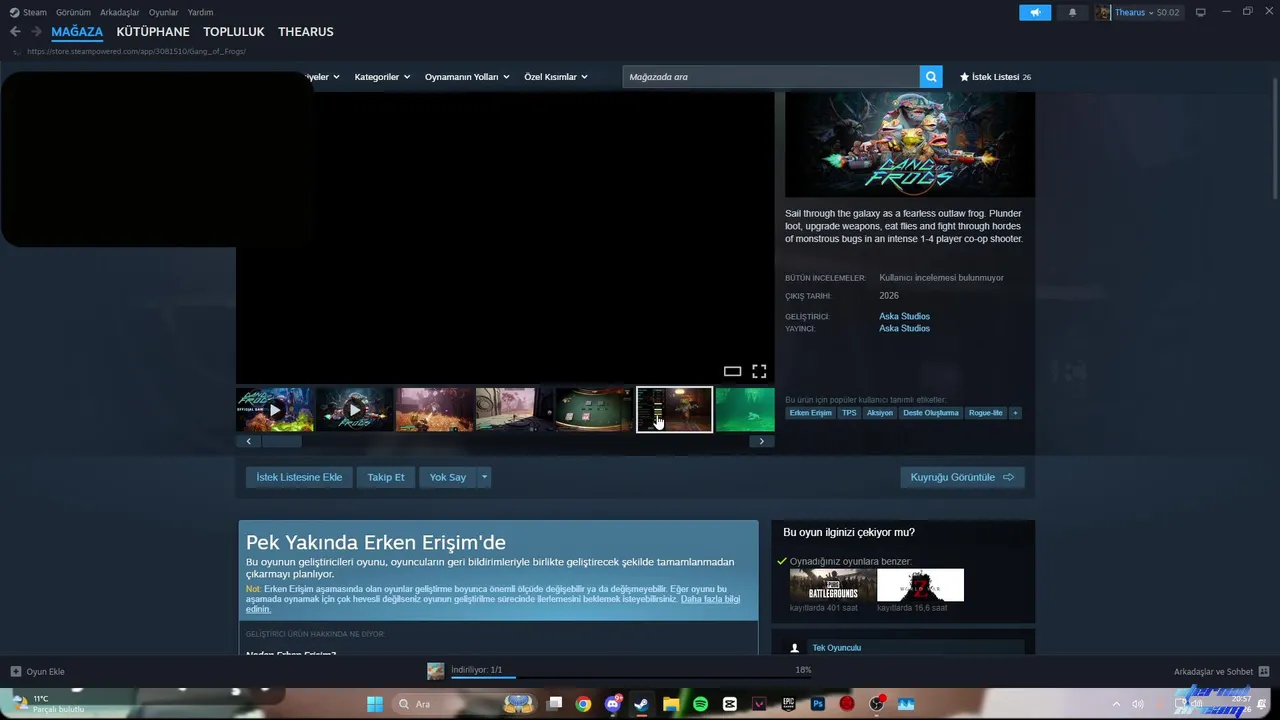Switch player to theater mode
This screenshot has height=720, width=1280.
click(x=732, y=371)
